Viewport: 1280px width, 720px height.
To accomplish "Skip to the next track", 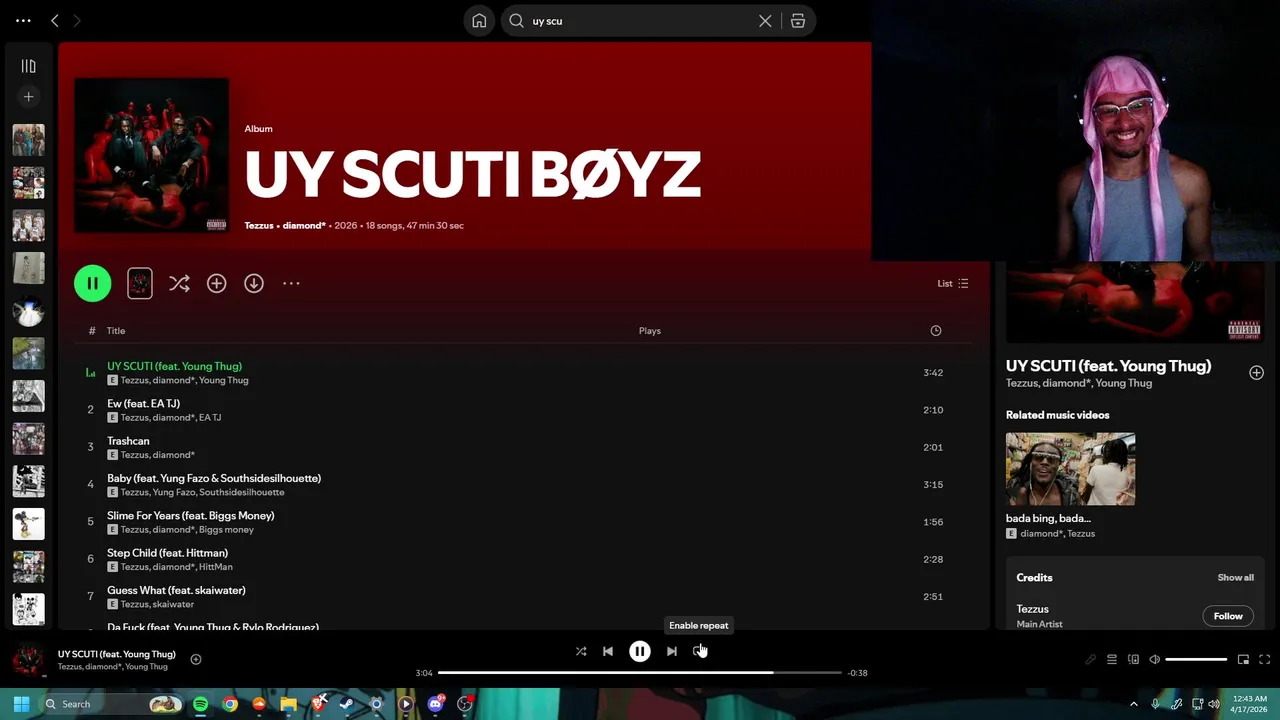I will click(x=672, y=651).
